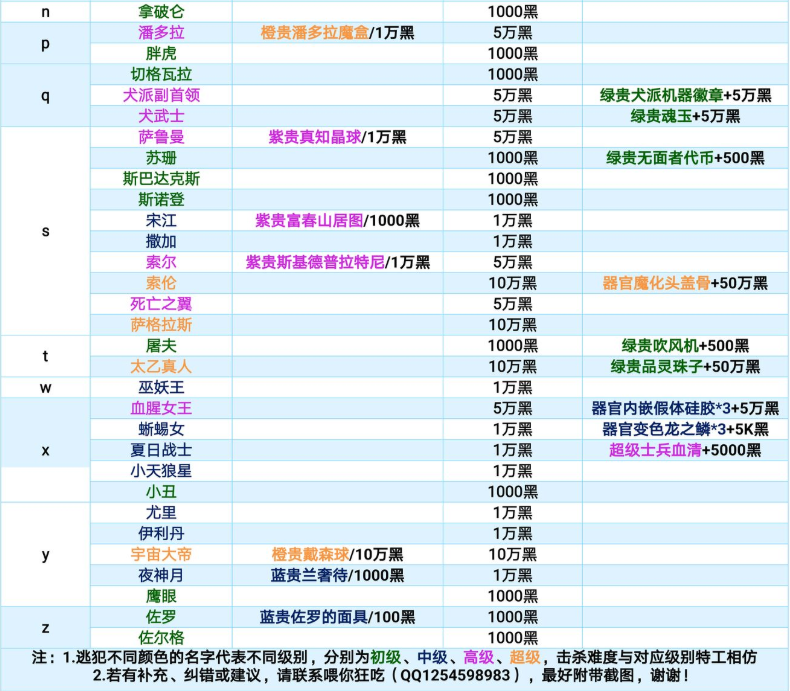Select the 胖虎 cell
Image resolution: width=790 pixels, height=691 pixels.
click(x=161, y=53)
